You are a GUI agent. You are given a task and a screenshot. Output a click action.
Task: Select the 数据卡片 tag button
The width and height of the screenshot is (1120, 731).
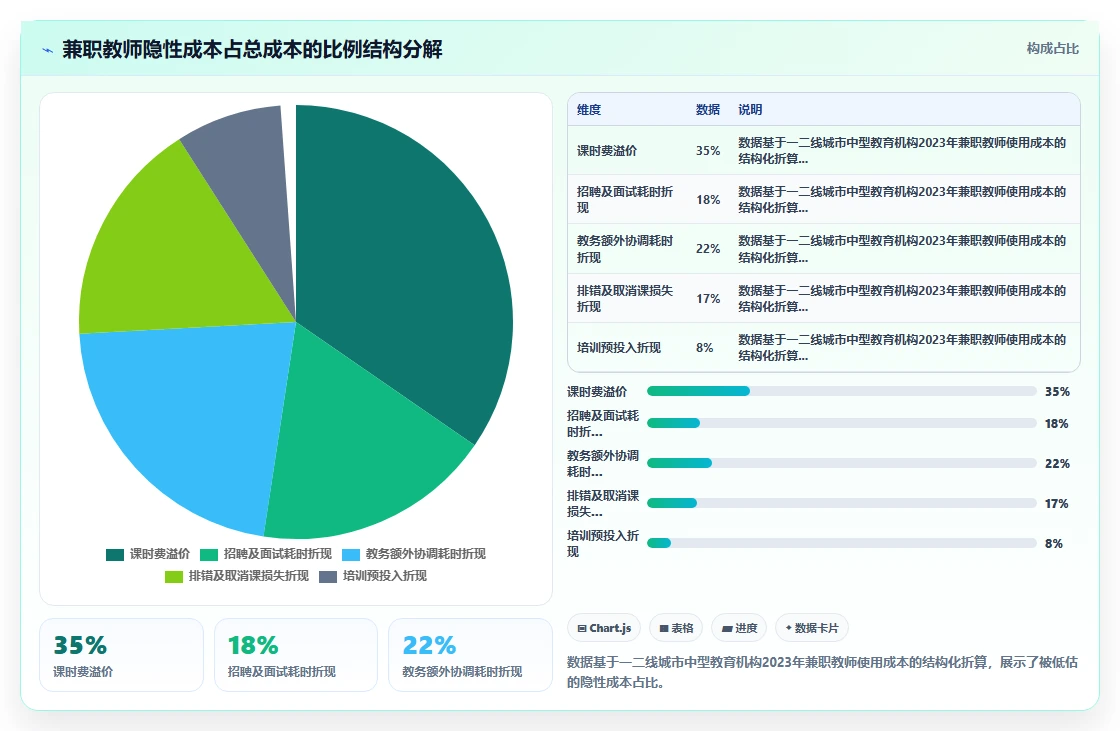[811, 628]
